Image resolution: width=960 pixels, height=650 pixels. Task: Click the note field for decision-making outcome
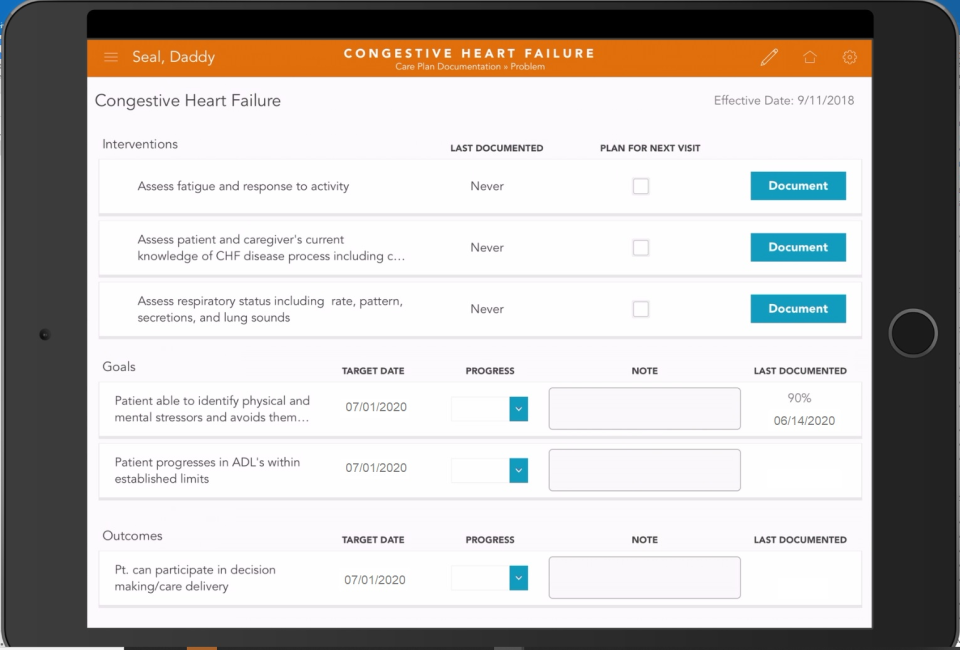point(644,577)
